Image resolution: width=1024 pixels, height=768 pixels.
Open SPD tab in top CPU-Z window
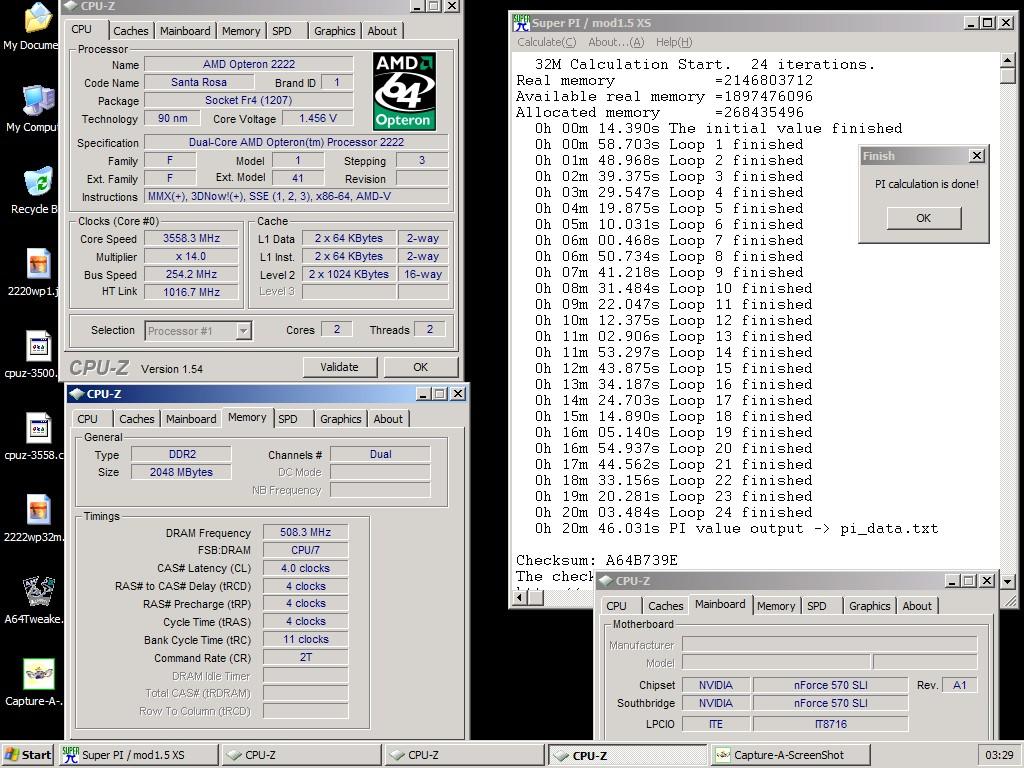pyautogui.click(x=282, y=31)
